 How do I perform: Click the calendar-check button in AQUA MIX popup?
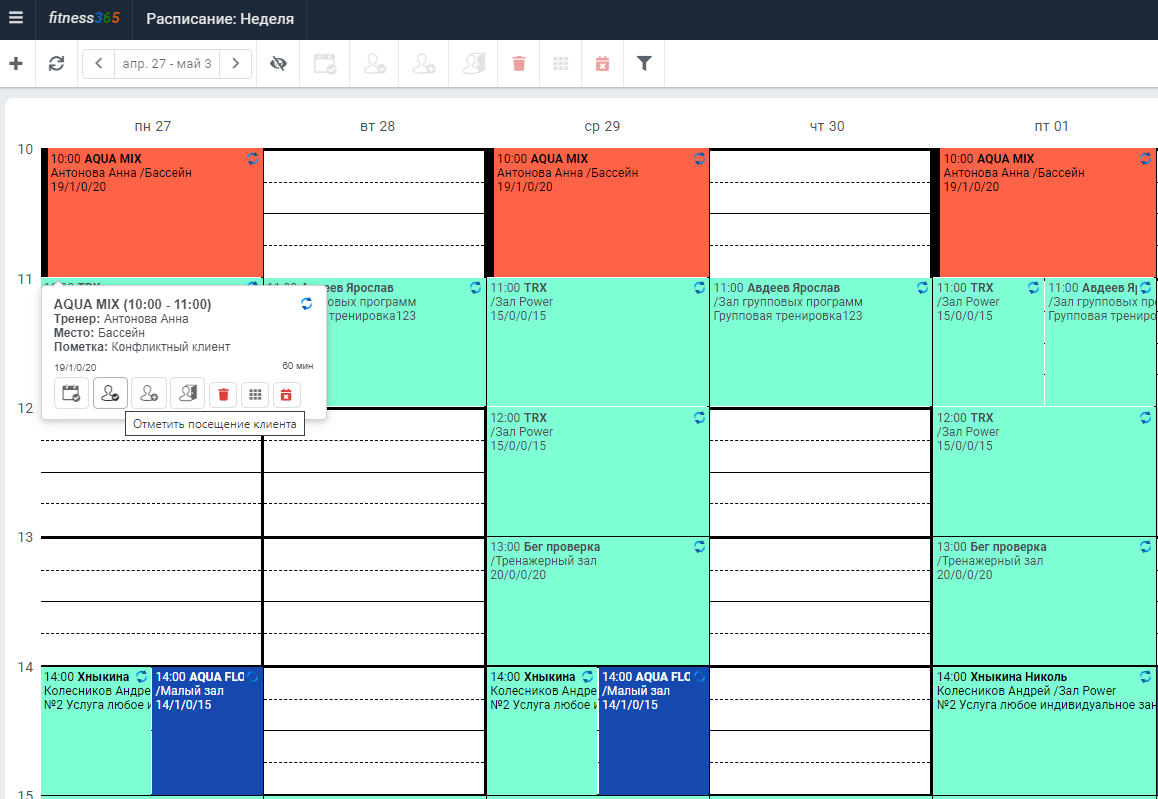coord(72,393)
